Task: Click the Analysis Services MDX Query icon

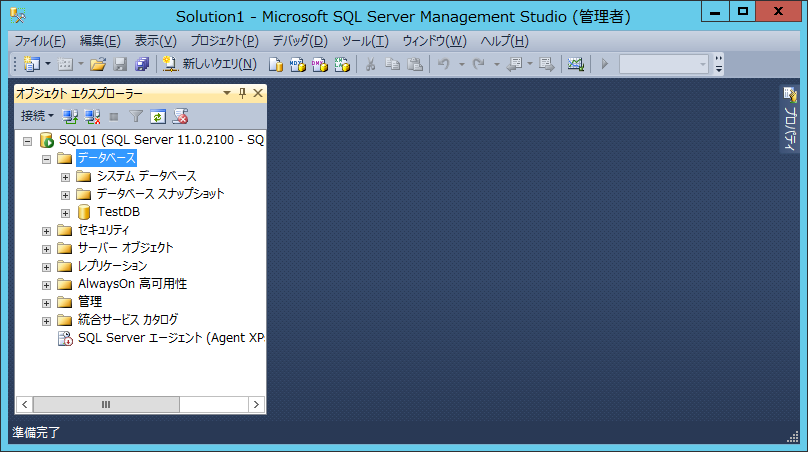Action: point(297,64)
